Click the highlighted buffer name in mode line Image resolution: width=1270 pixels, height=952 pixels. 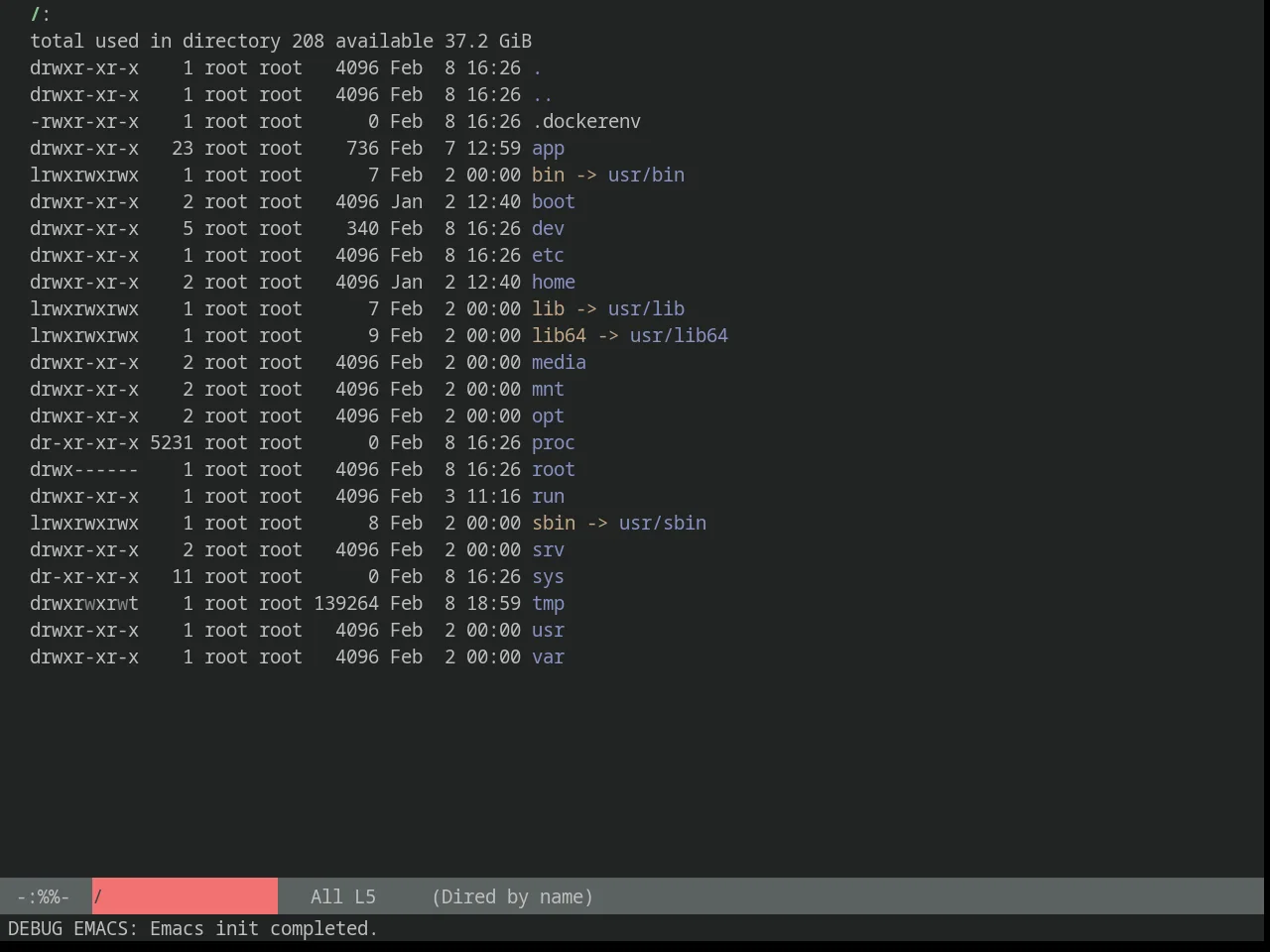pyautogui.click(x=185, y=896)
